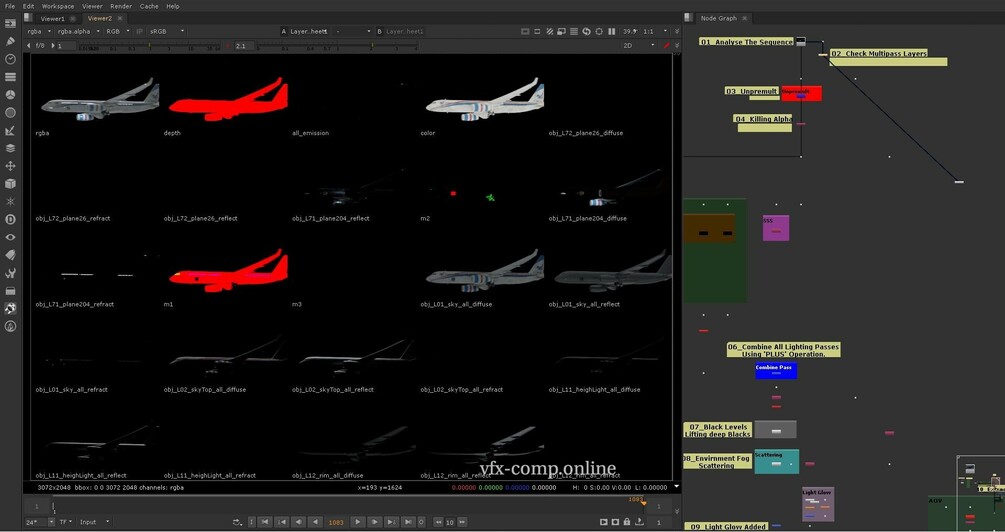Select the Node Graph tab
Screen dimensions: 1005x532
pos(718,19)
